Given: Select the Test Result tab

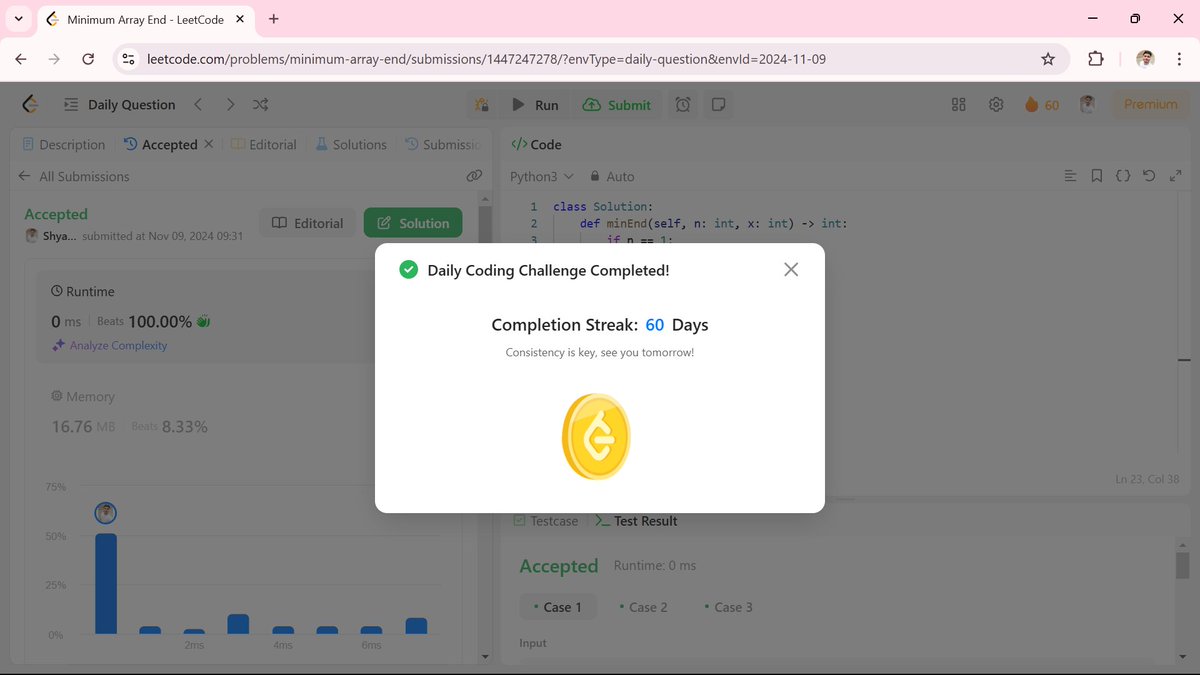Looking at the screenshot, I should 636,521.
